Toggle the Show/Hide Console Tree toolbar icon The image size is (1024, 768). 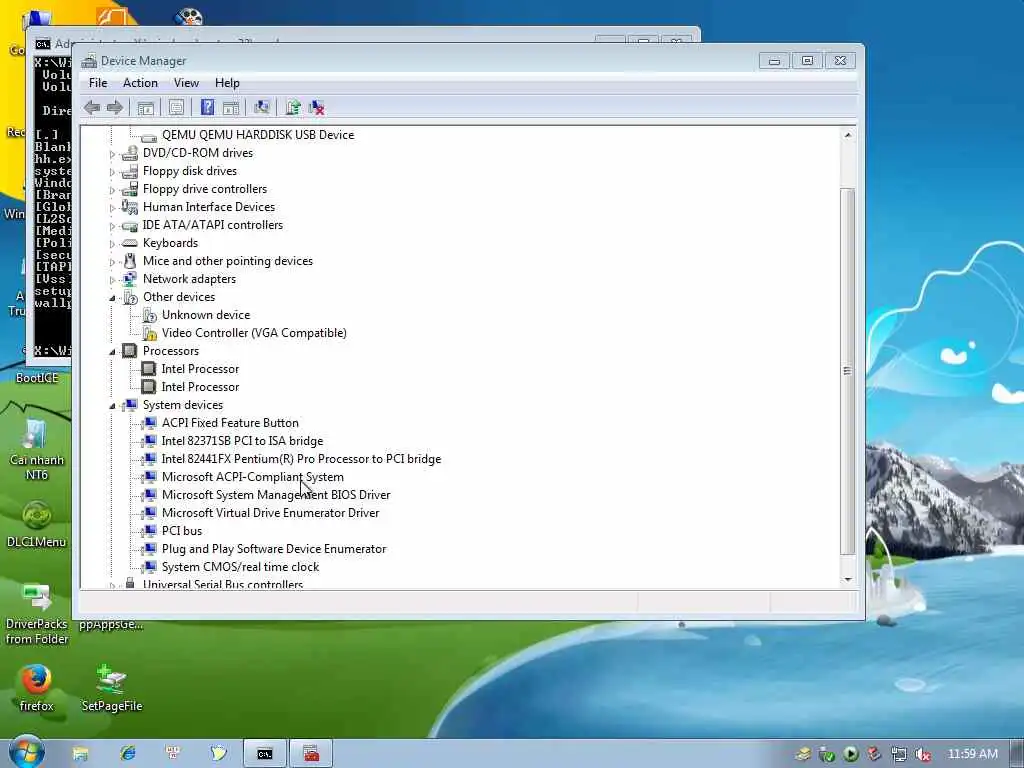[146, 108]
